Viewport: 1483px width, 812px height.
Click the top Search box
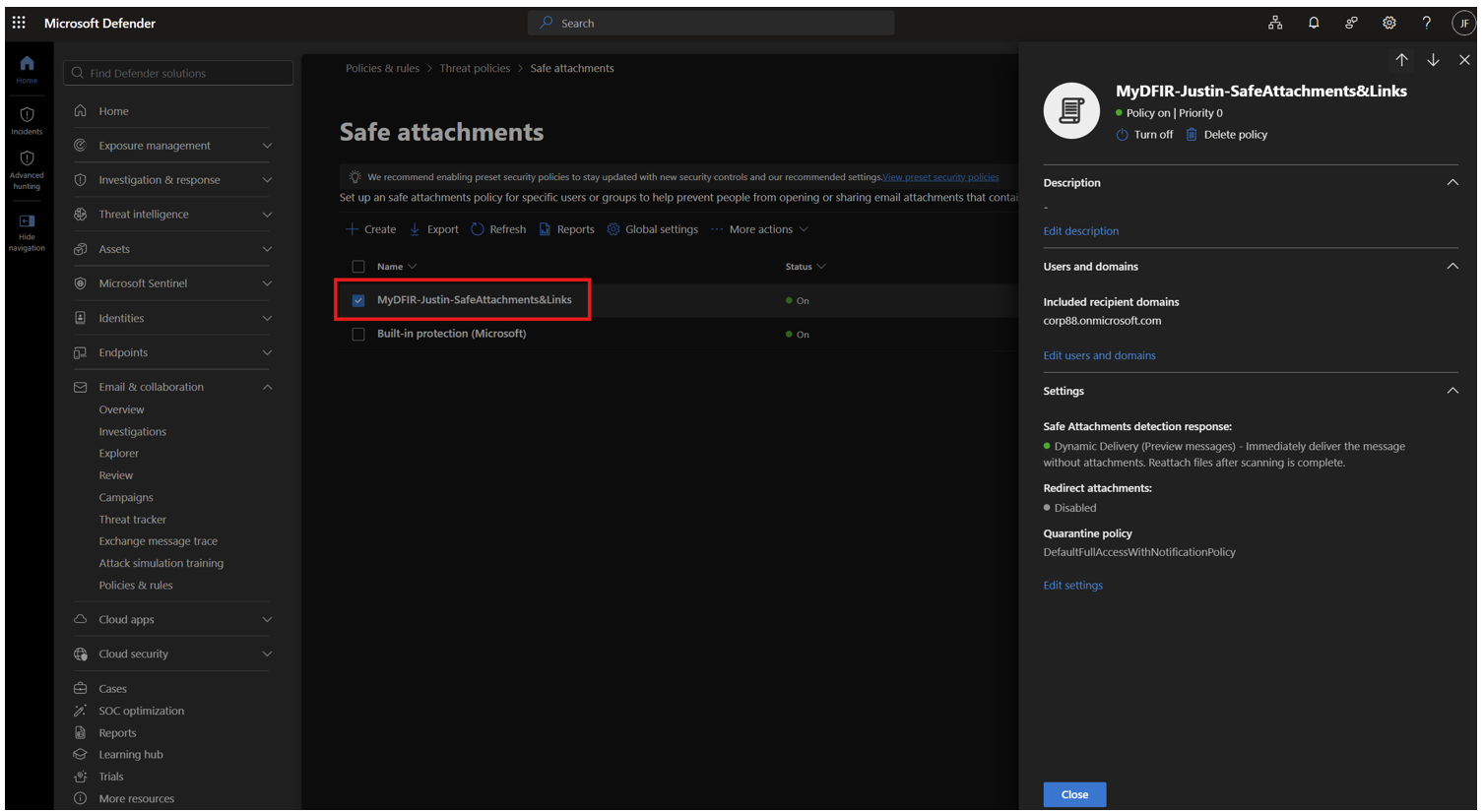pos(711,23)
